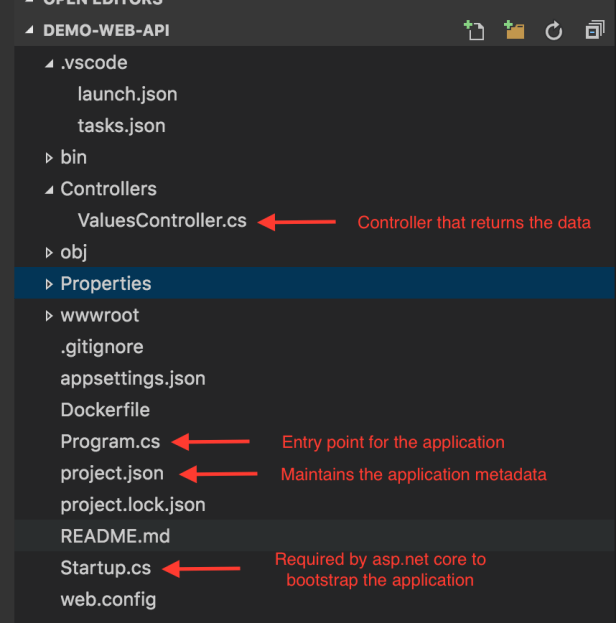This screenshot has width=616, height=623.
Task: Collapse the DEMO-WEB-API project section
Action: (32, 31)
